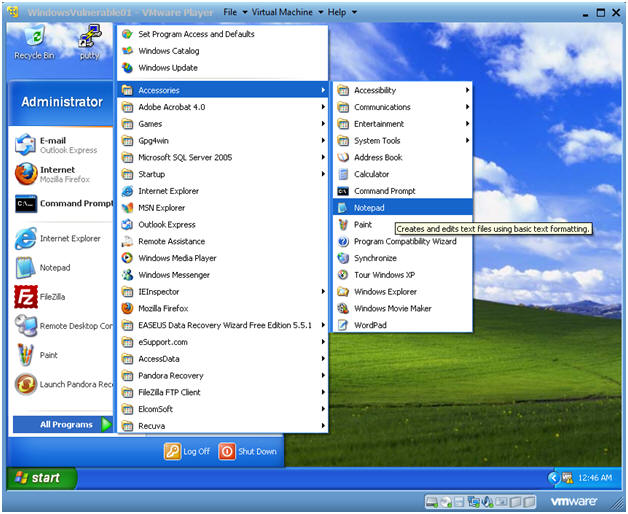Screen dimensions: 628x514
Task: Expand the Accessibility submenu
Action: [403, 90]
